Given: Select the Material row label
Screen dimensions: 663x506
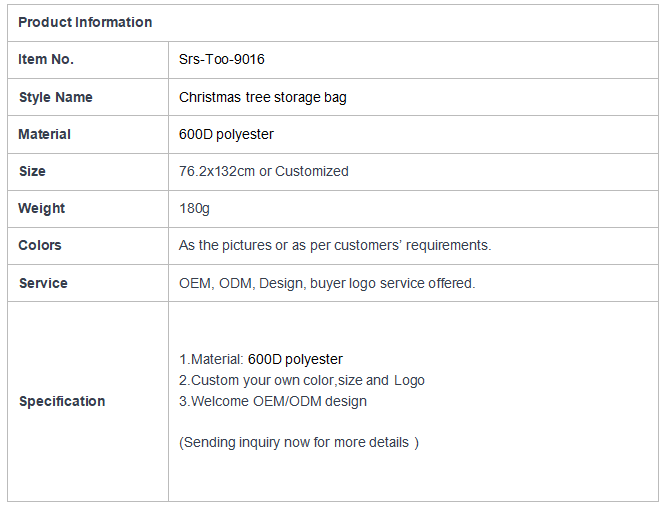Looking at the screenshot, I should (44, 134).
